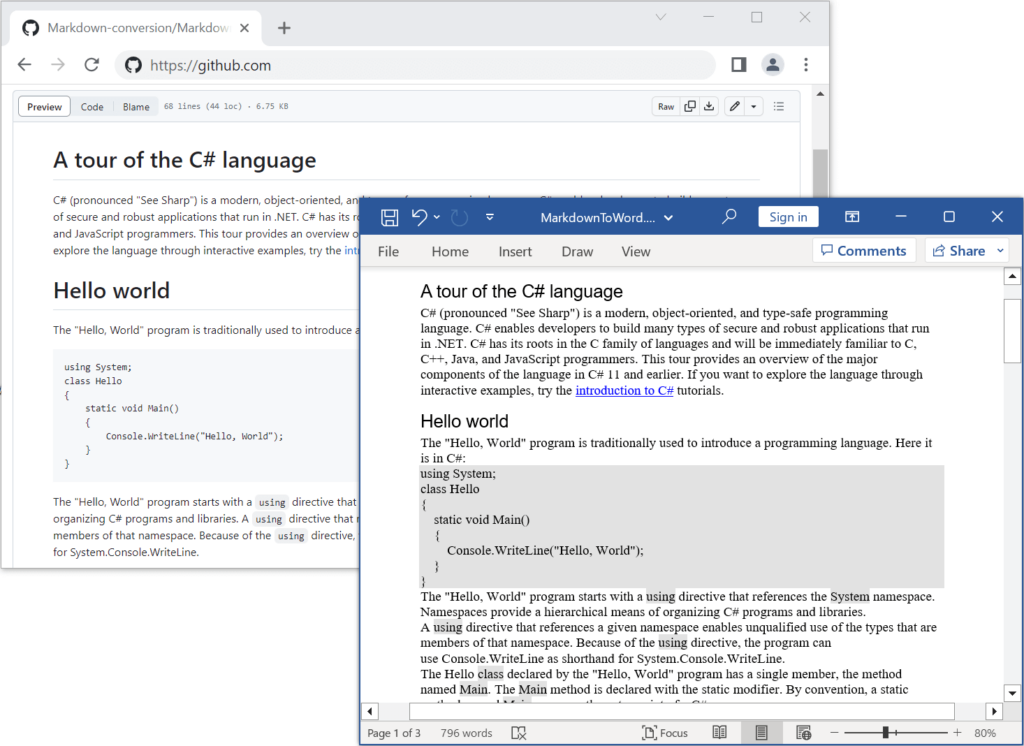1024x746 pixels.
Task: Switch to Read Mode view
Action: pos(720,733)
